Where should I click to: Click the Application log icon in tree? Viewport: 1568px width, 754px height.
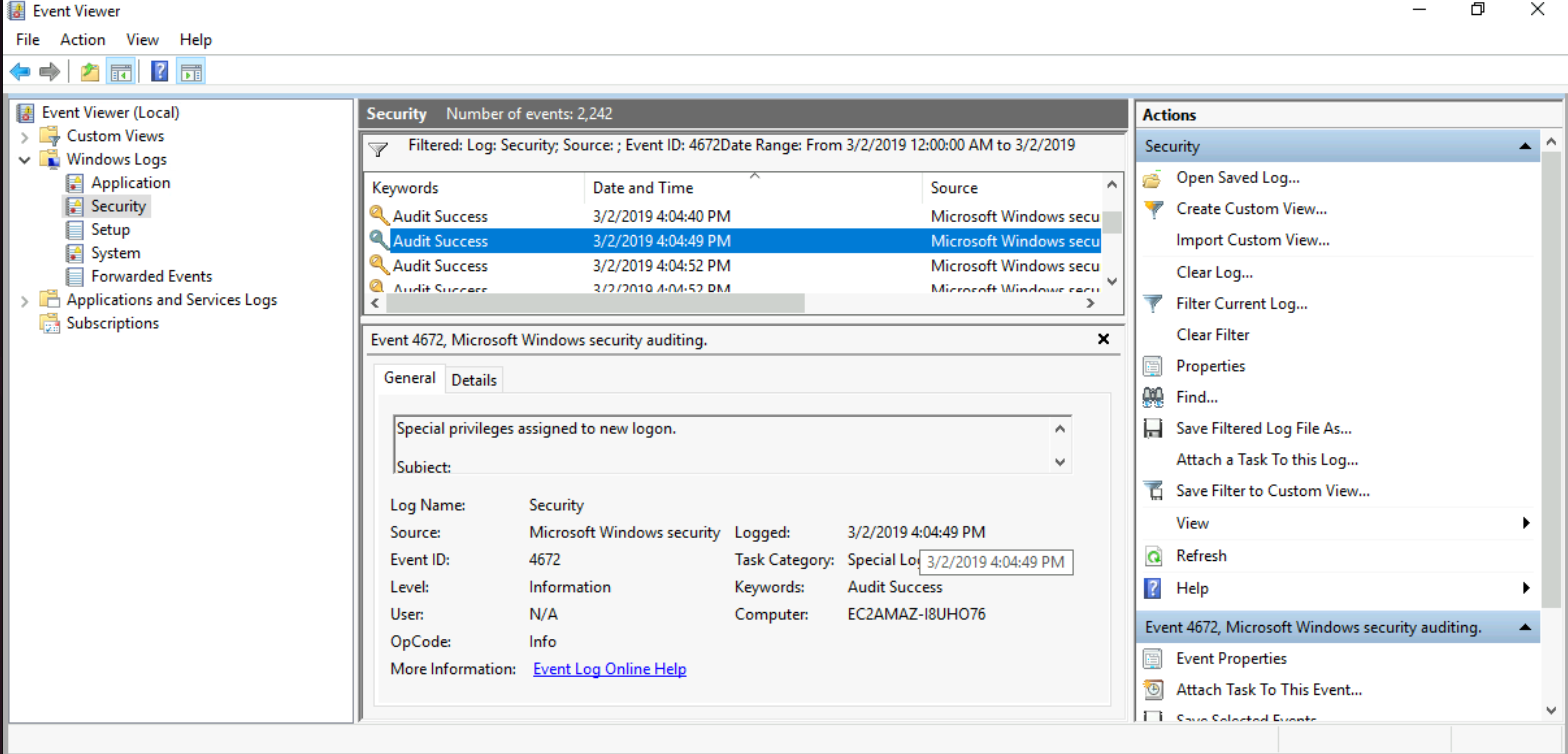pos(74,183)
